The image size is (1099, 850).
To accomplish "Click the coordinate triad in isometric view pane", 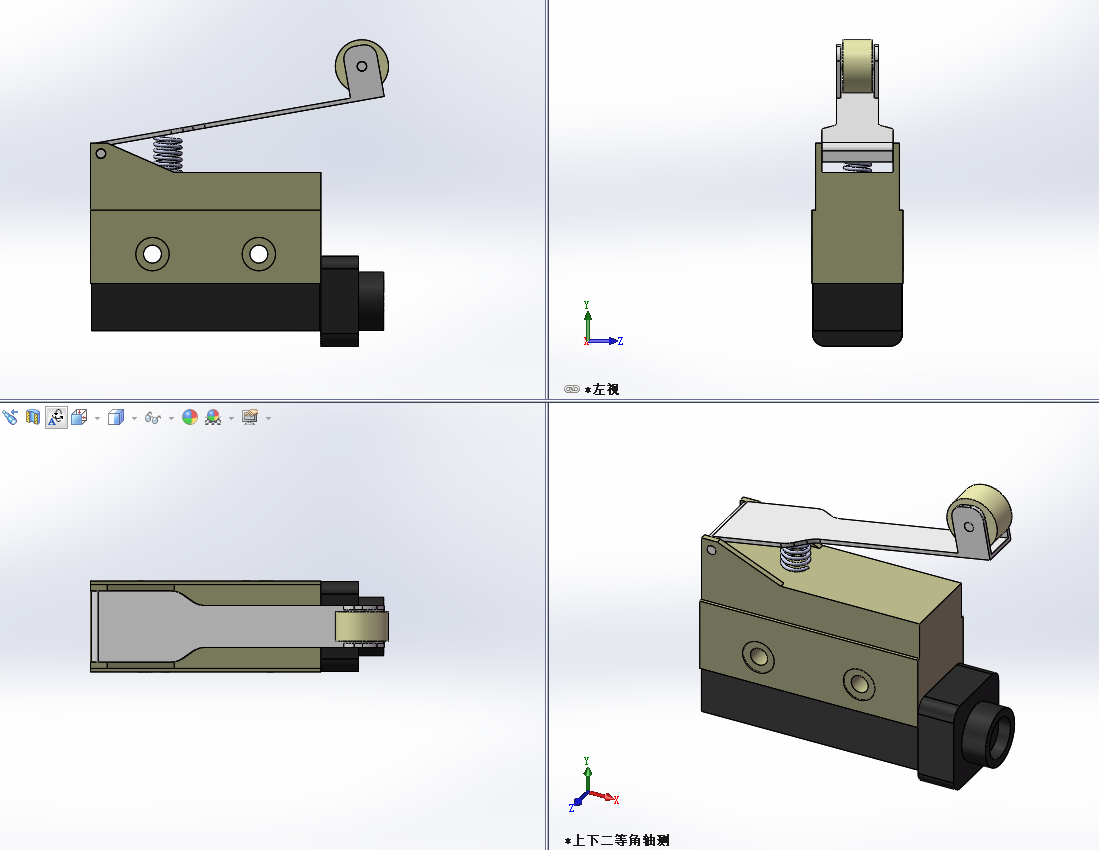I will pyautogui.click(x=593, y=785).
